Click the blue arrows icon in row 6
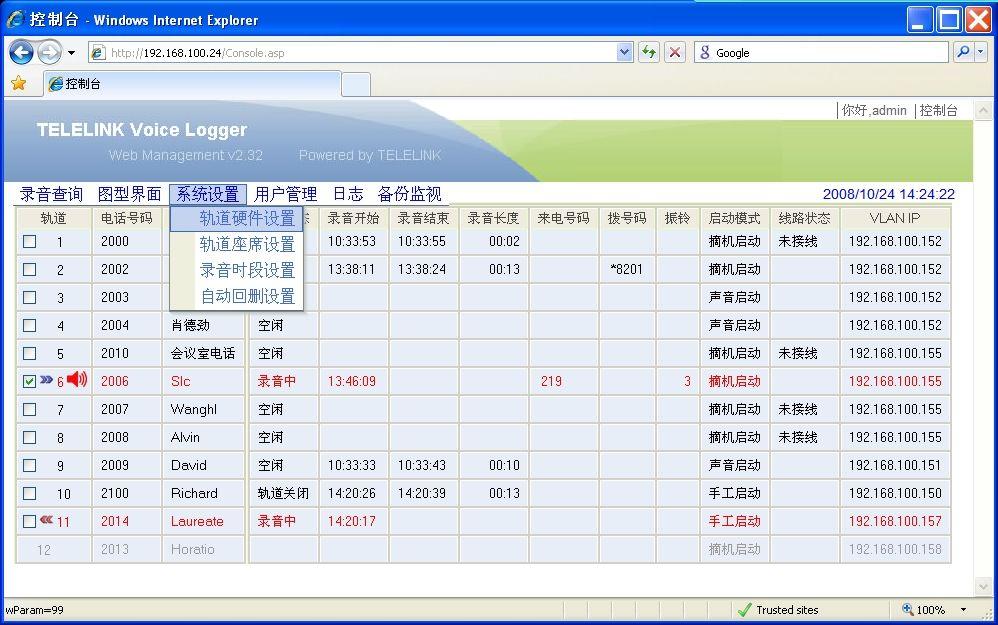Image resolution: width=998 pixels, height=625 pixels. tap(46, 379)
